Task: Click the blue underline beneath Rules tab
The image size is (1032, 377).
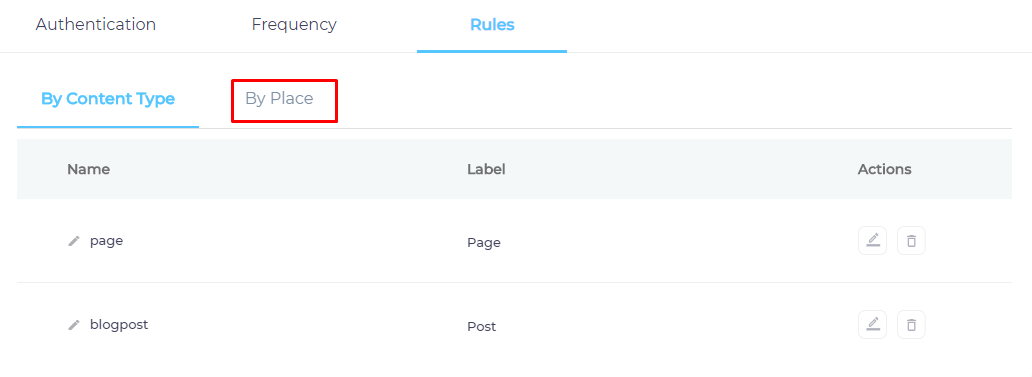Action: pyautogui.click(x=492, y=51)
